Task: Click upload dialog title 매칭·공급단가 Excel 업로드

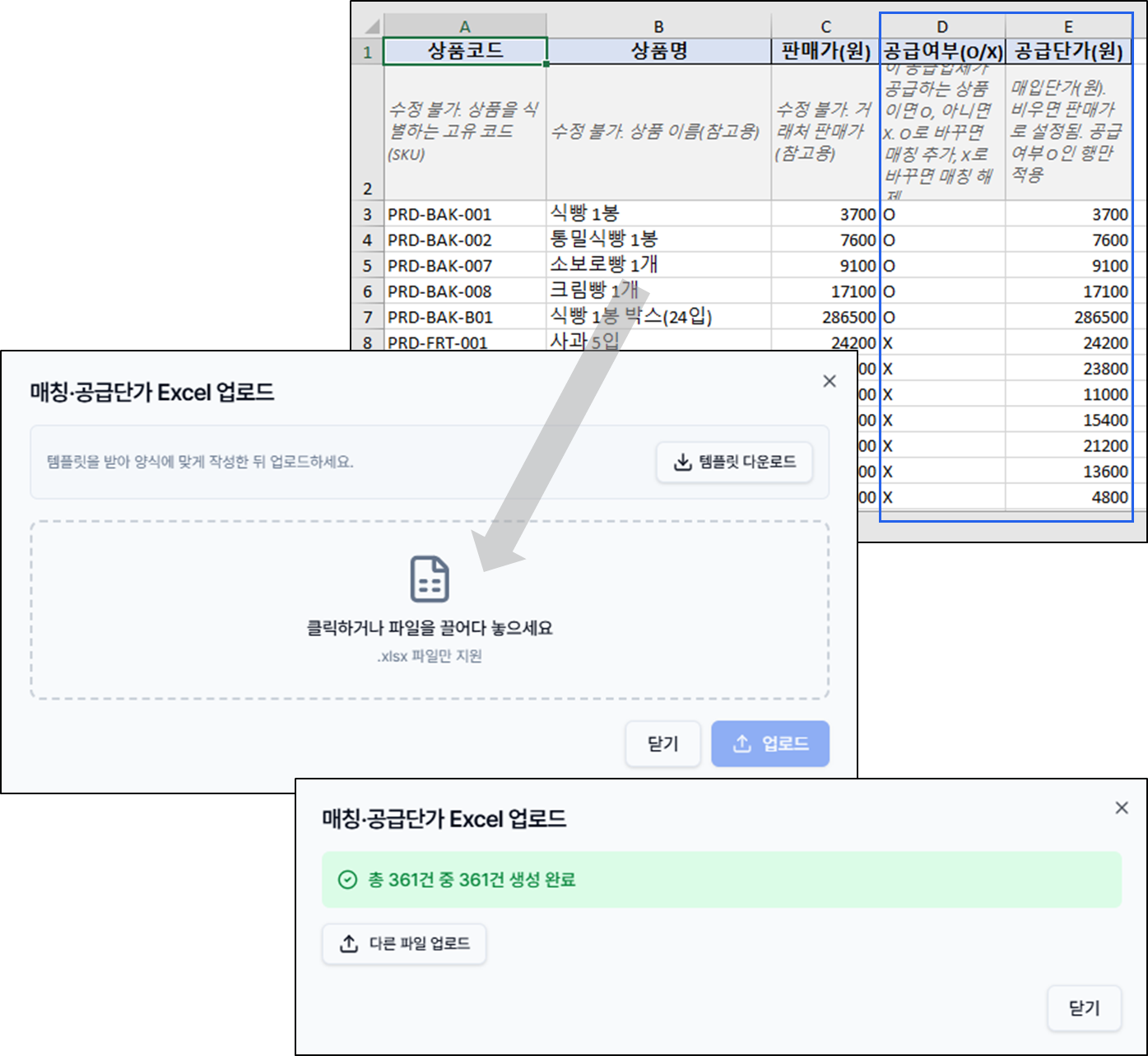Action: pyautogui.click(x=152, y=392)
